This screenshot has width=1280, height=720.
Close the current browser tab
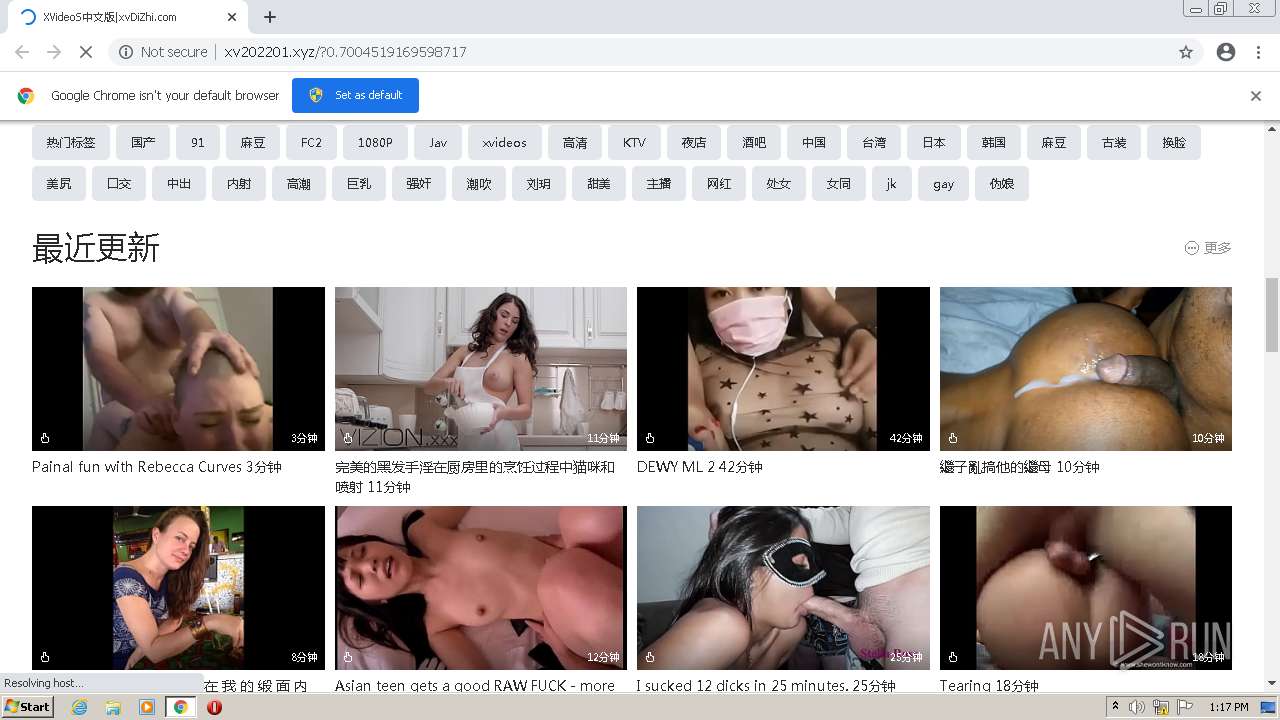tap(232, 17)
